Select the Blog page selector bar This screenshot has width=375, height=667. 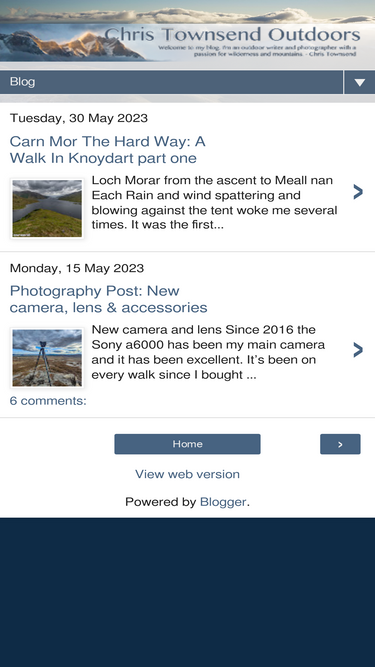(171, 82)
